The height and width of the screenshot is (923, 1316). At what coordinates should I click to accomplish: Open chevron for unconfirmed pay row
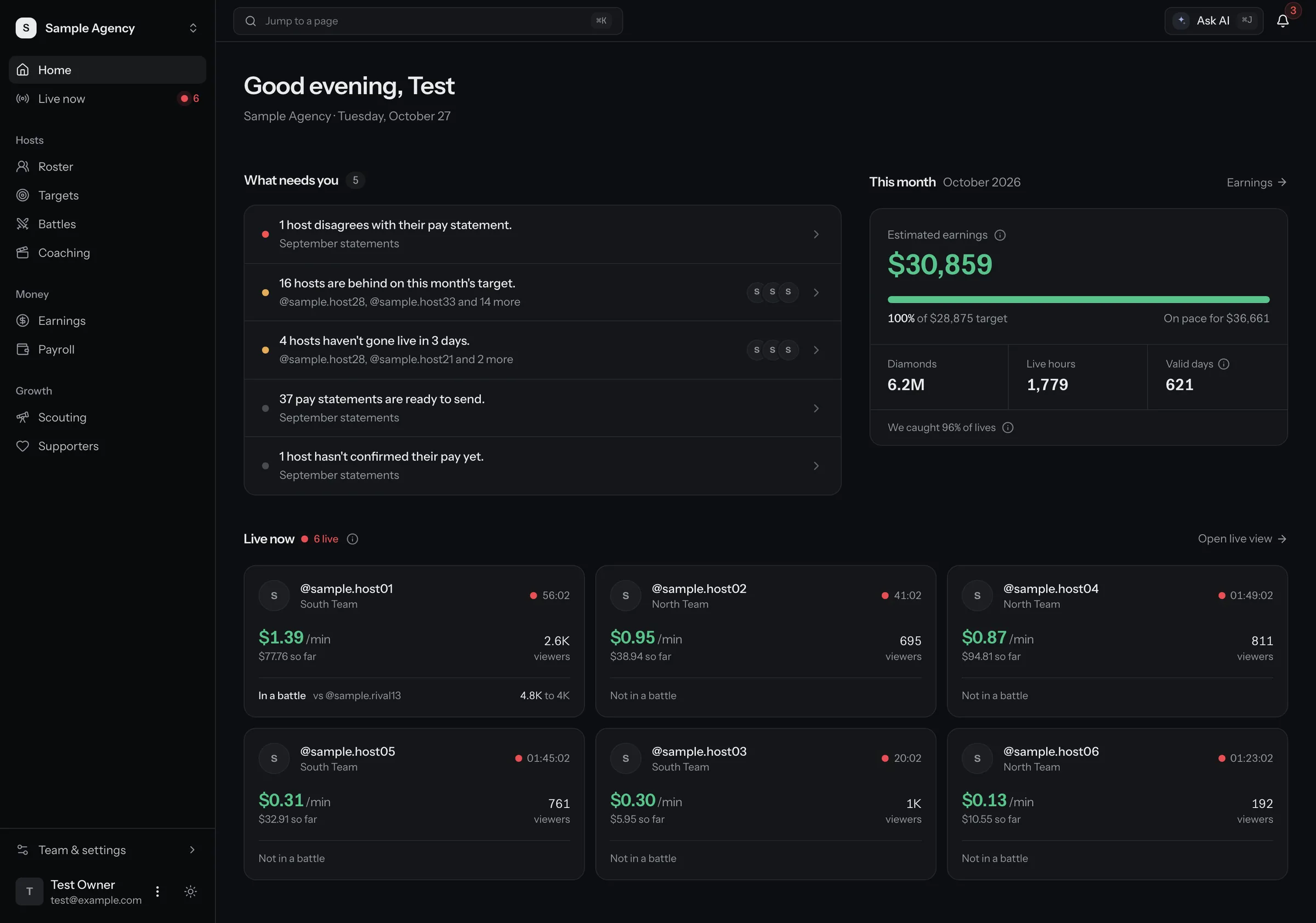click(816, 466)
